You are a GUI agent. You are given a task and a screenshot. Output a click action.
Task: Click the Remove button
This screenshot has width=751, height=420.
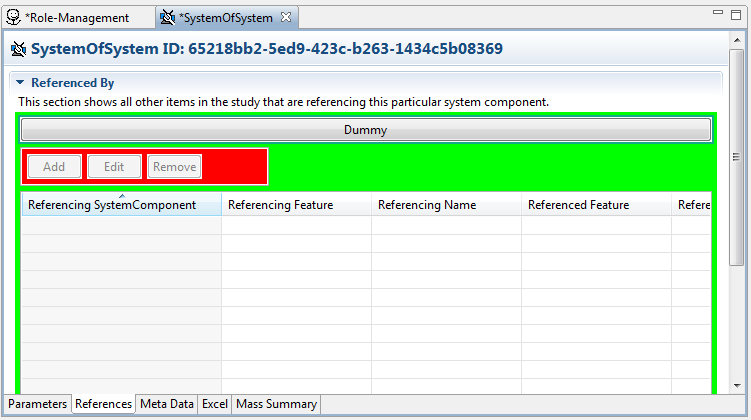point(174,167)
